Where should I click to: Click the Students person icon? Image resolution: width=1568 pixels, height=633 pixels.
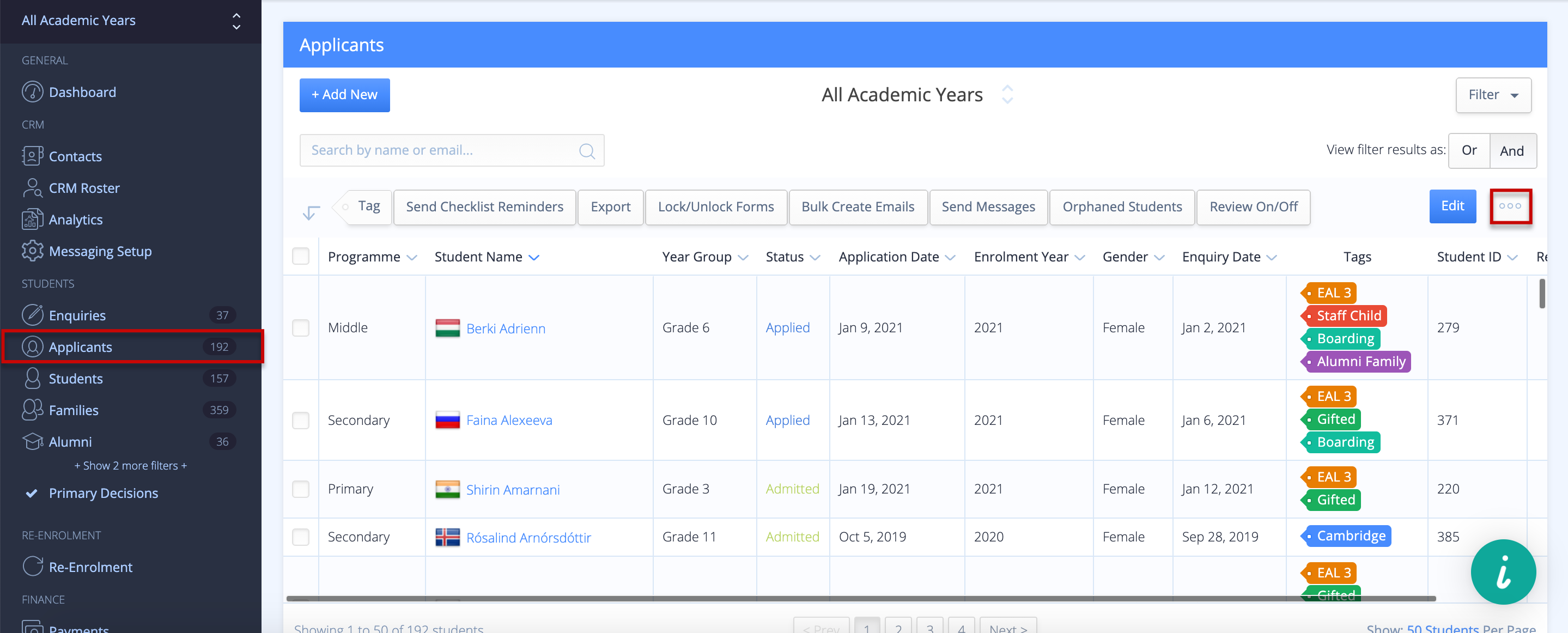(32, 378)
